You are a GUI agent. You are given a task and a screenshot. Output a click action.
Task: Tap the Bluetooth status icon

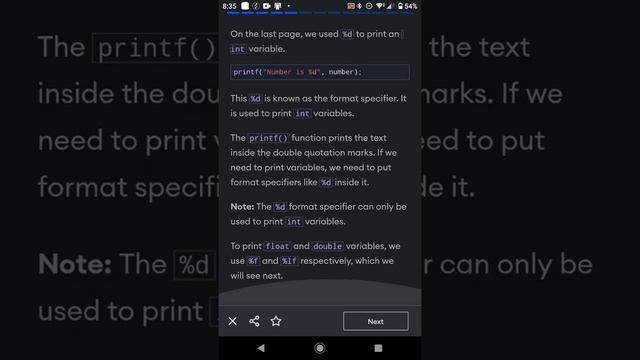tap(360, 6)
